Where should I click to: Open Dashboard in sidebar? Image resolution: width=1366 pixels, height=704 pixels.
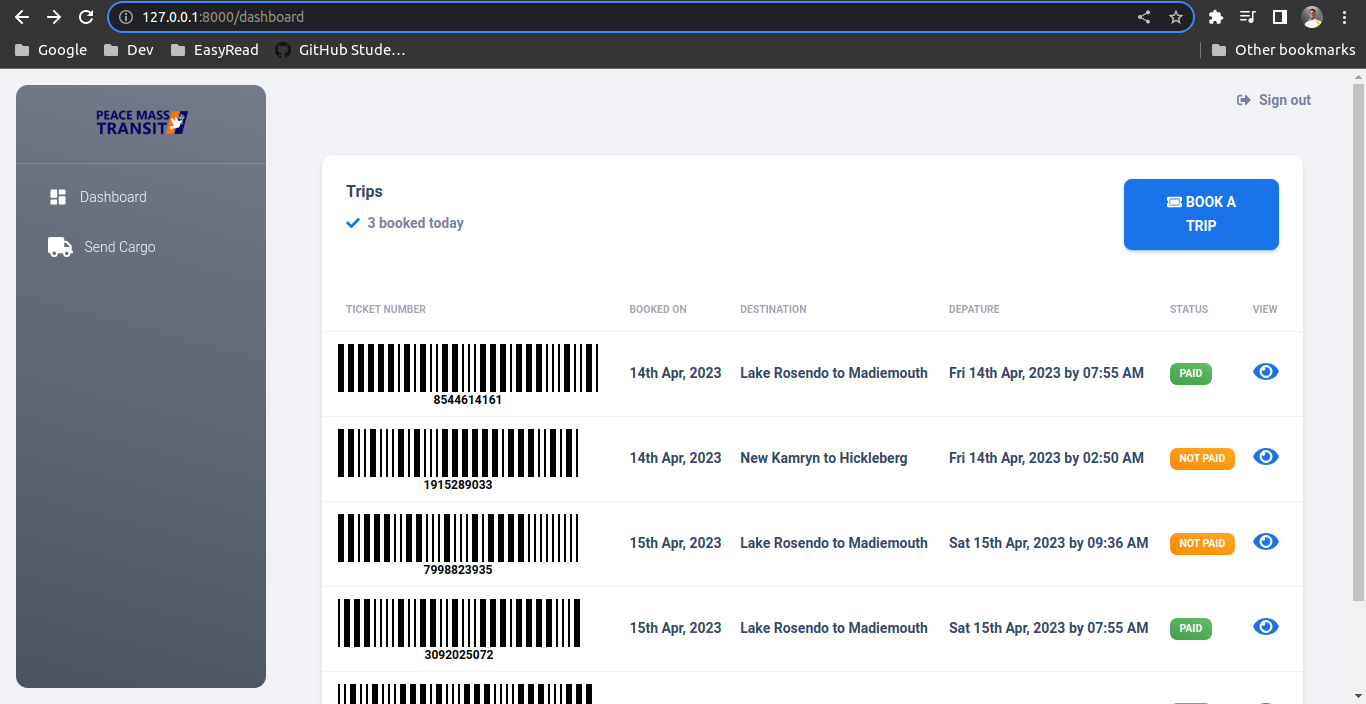(141, 197)
